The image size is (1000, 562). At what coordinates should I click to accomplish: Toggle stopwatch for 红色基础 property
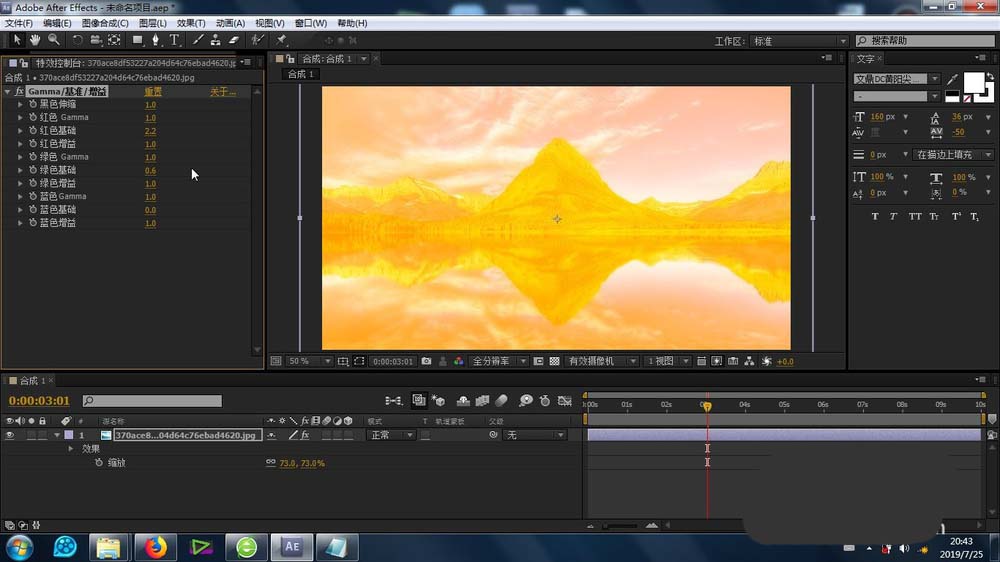click(x=32, y=131)
